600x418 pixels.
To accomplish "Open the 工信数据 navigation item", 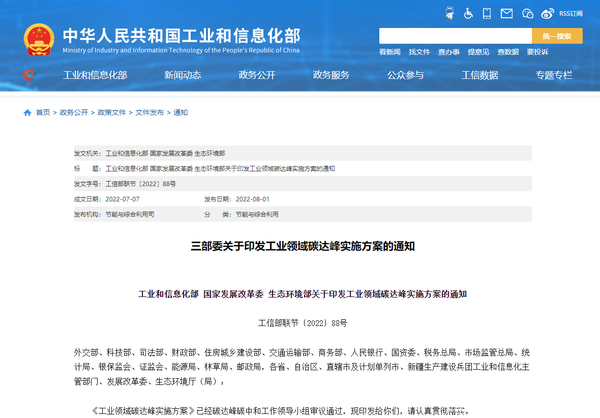I will (x=479, y=75).
